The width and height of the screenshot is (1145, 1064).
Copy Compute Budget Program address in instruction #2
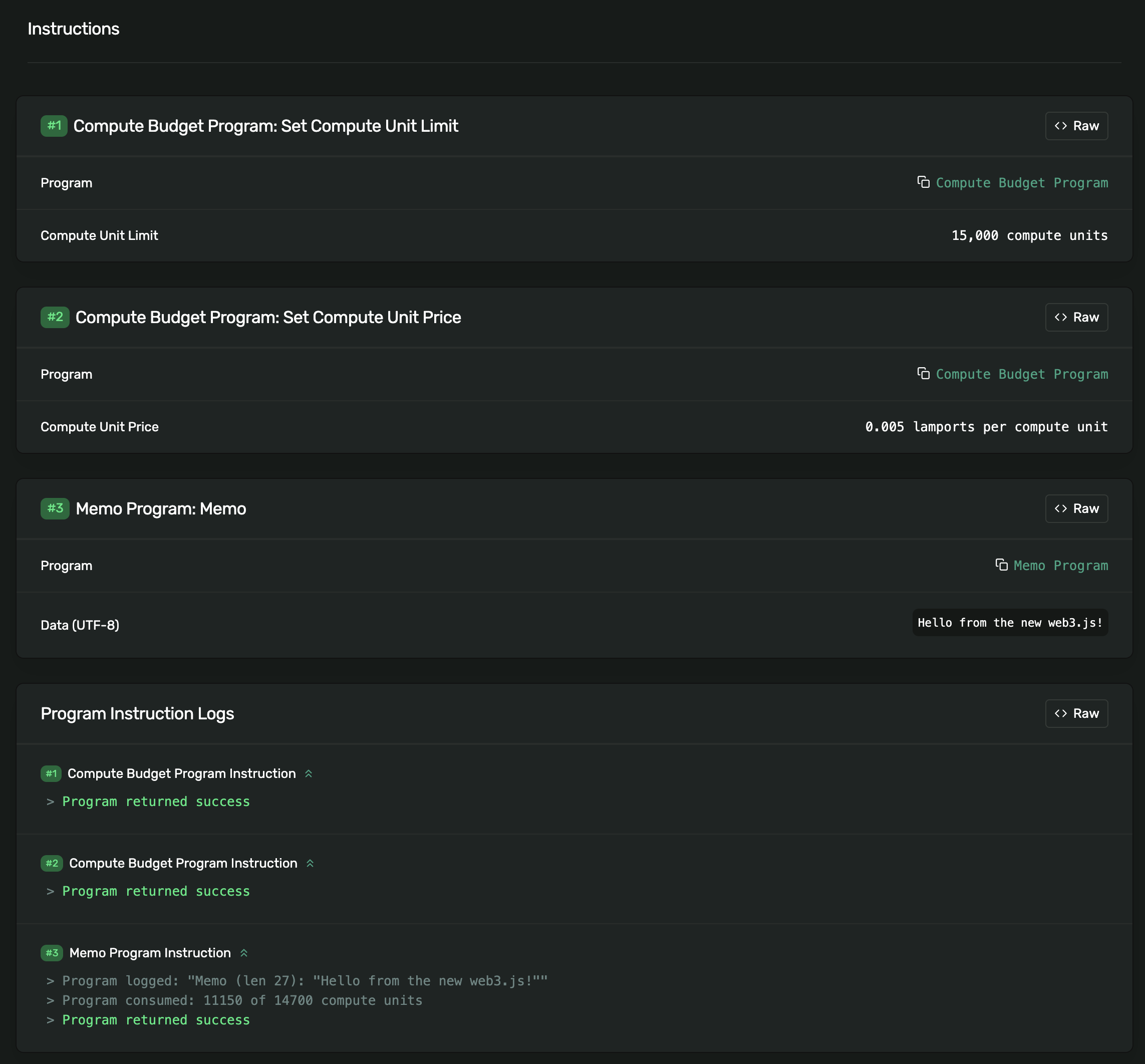pyautogui.click(x=923, y=374)
